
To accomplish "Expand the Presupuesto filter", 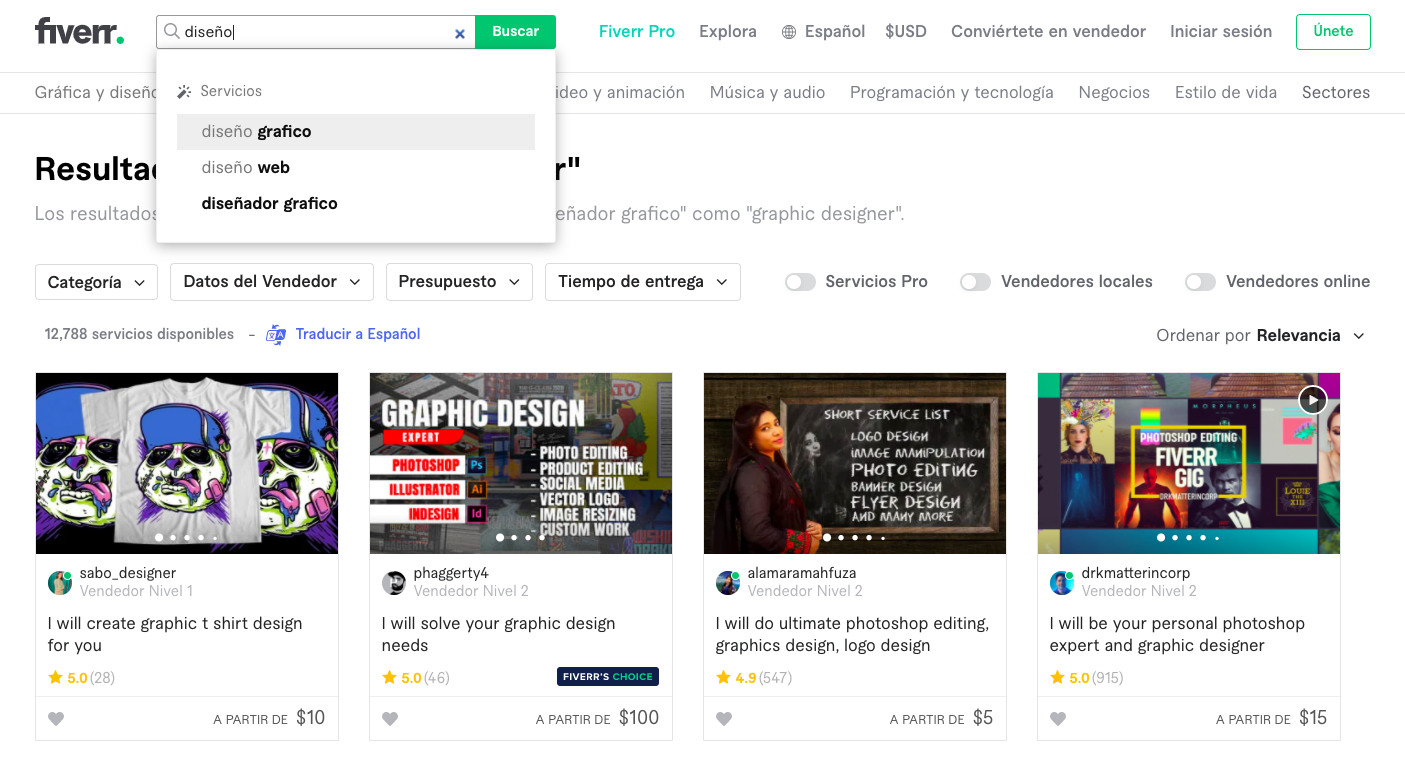I will click(458, 282).
